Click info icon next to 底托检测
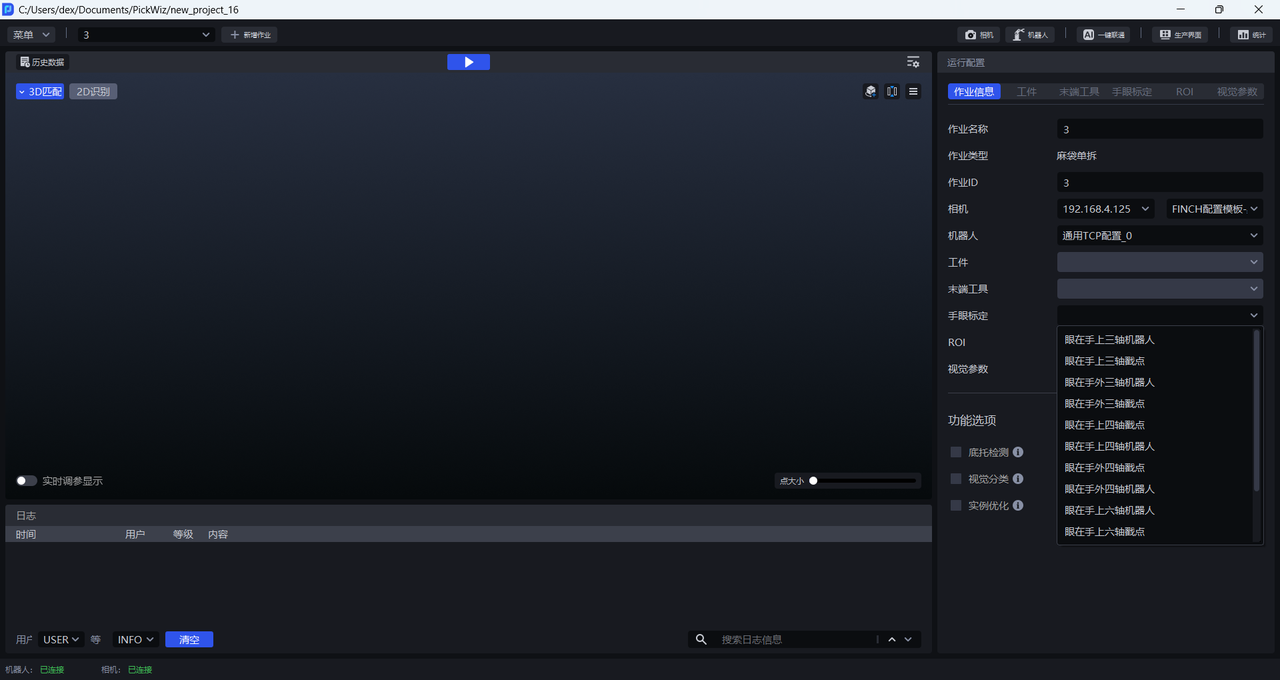1280x680 pixels. pyautogui.click(x=1018, y=452)
